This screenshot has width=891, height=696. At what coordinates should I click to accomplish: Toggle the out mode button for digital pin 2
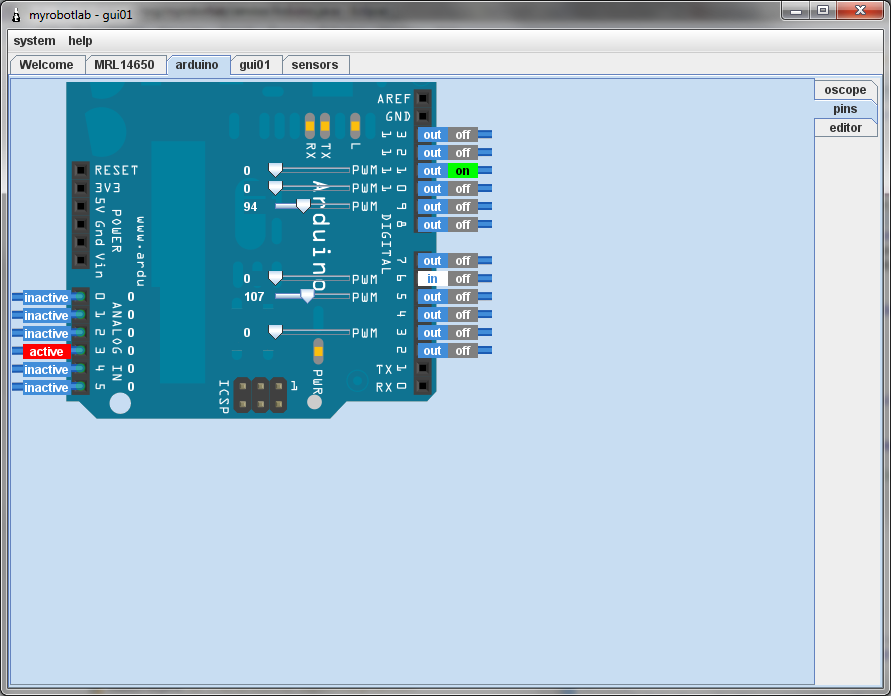432,351
